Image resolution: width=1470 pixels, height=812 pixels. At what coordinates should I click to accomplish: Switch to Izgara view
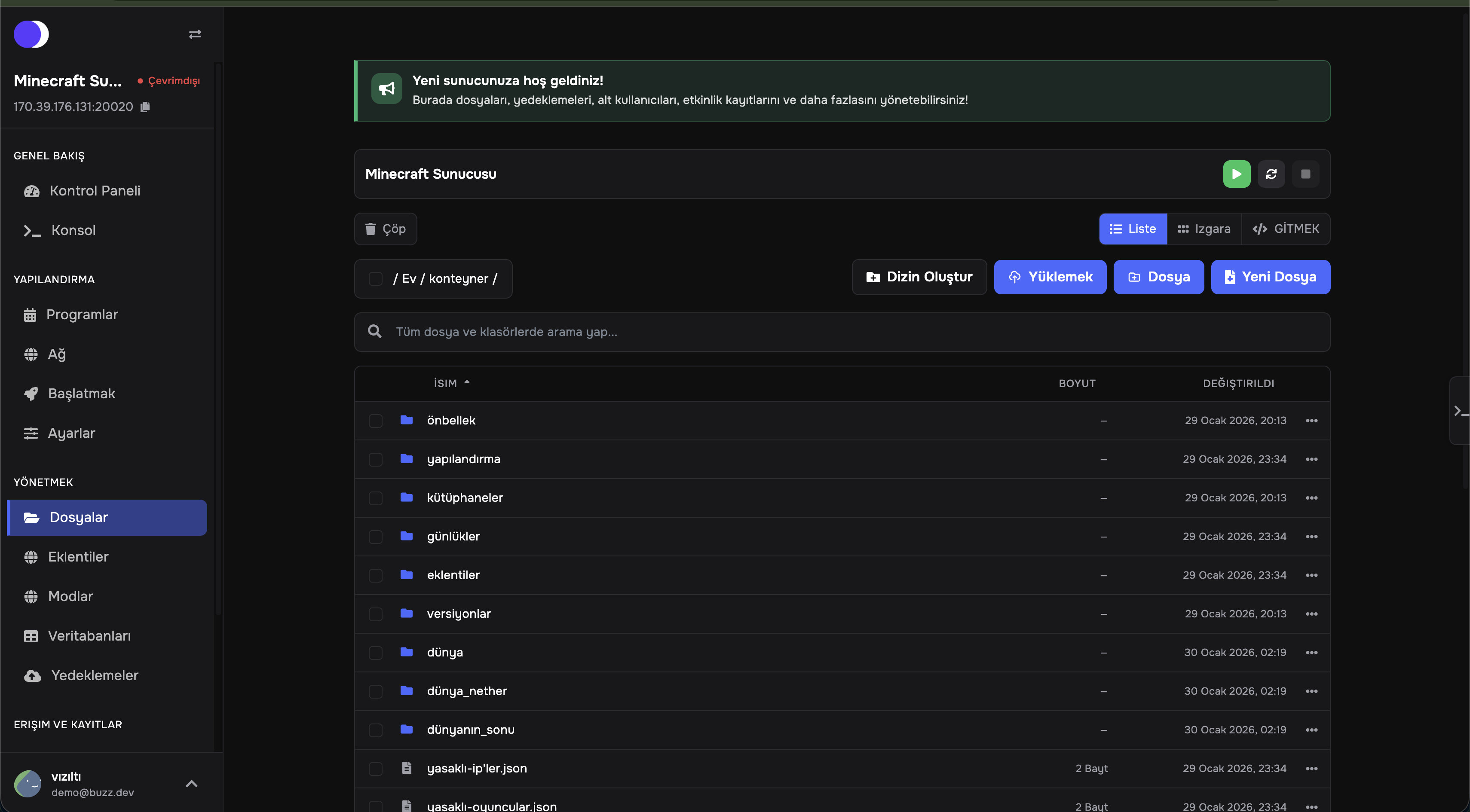[x=1204, y=229]
